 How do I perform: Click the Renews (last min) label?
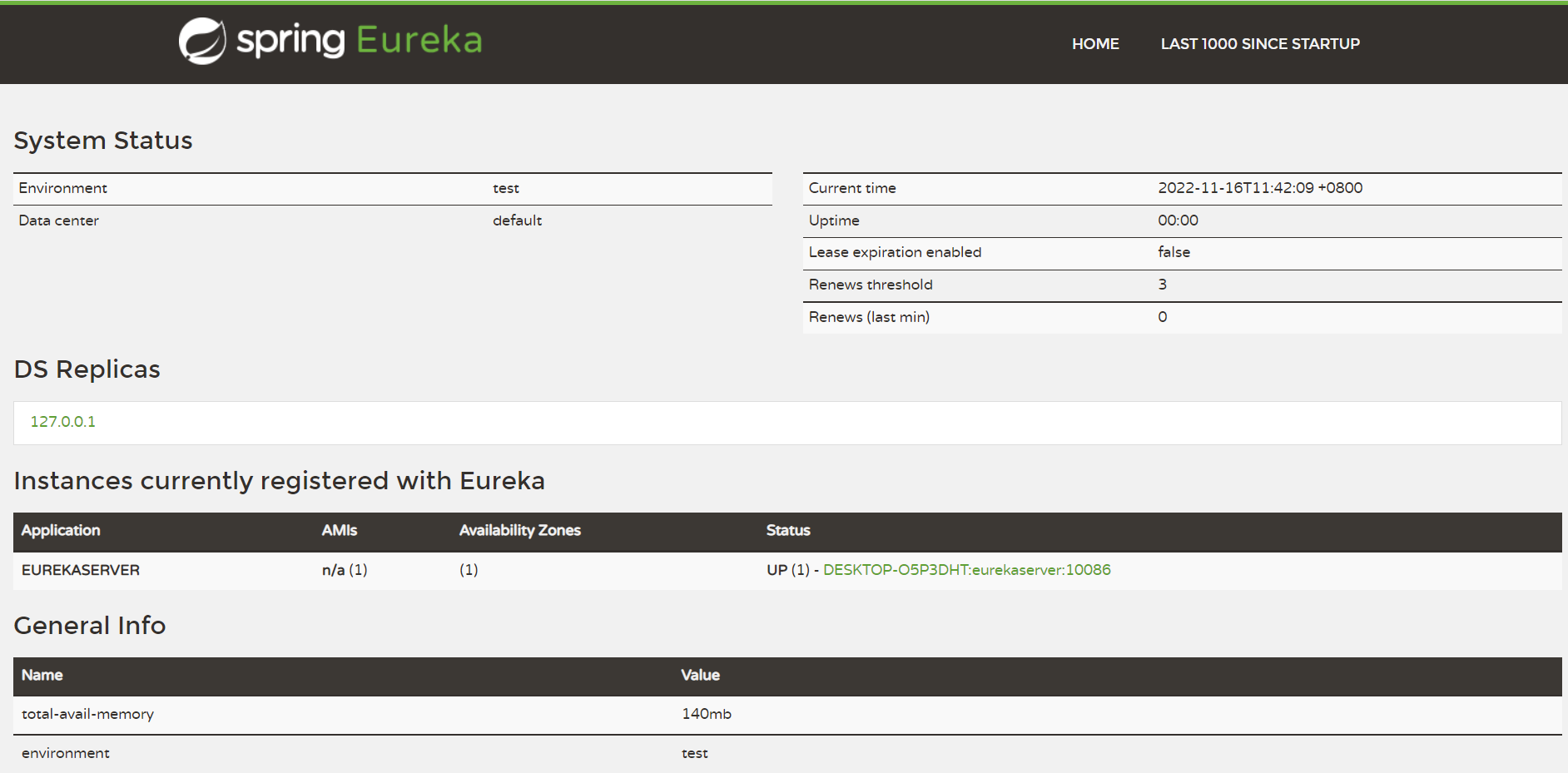coord(870,317)
